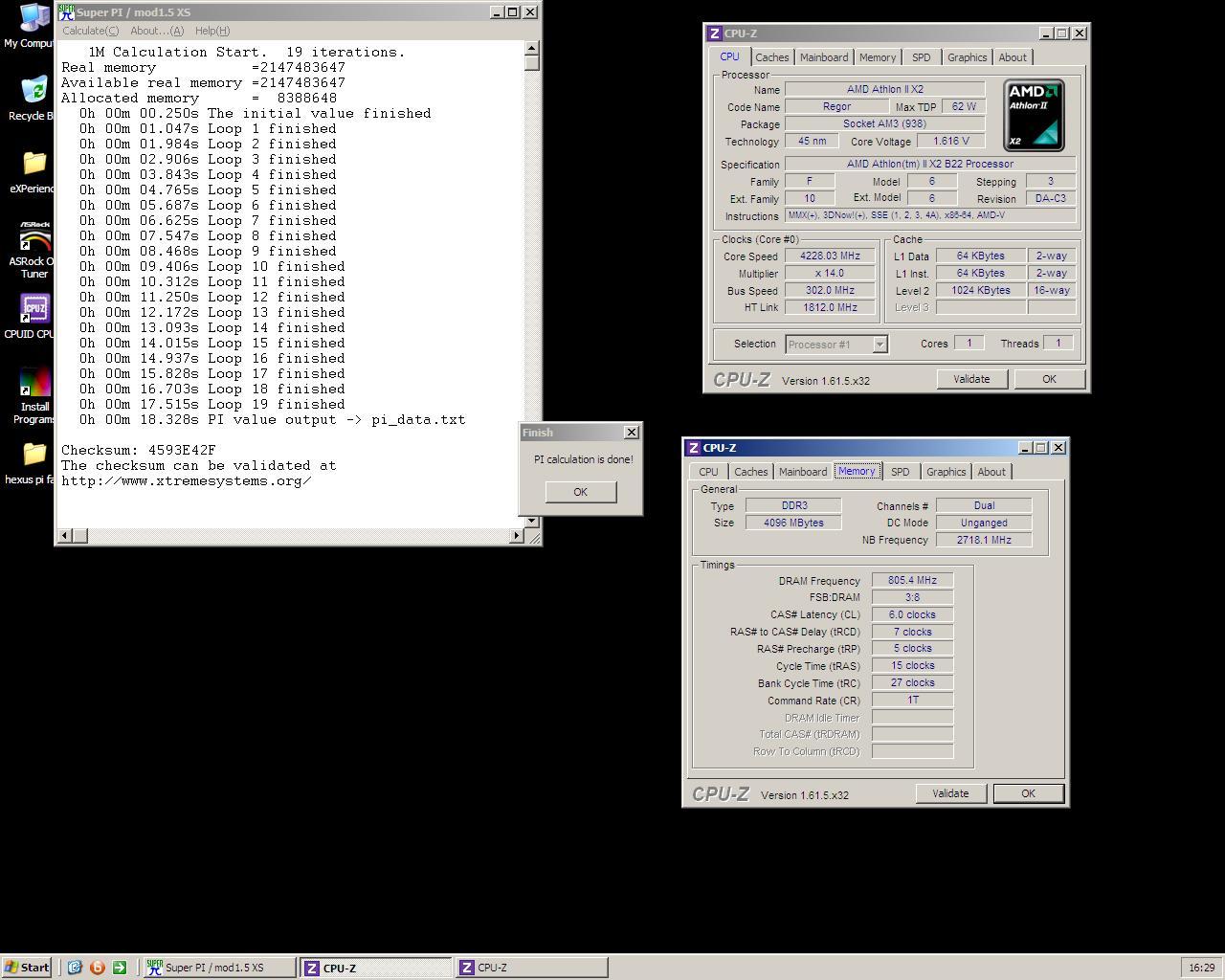Viewport: 1225px width, 980px height.
Task: Maximize the Super PI window
Action: point(513,12)
